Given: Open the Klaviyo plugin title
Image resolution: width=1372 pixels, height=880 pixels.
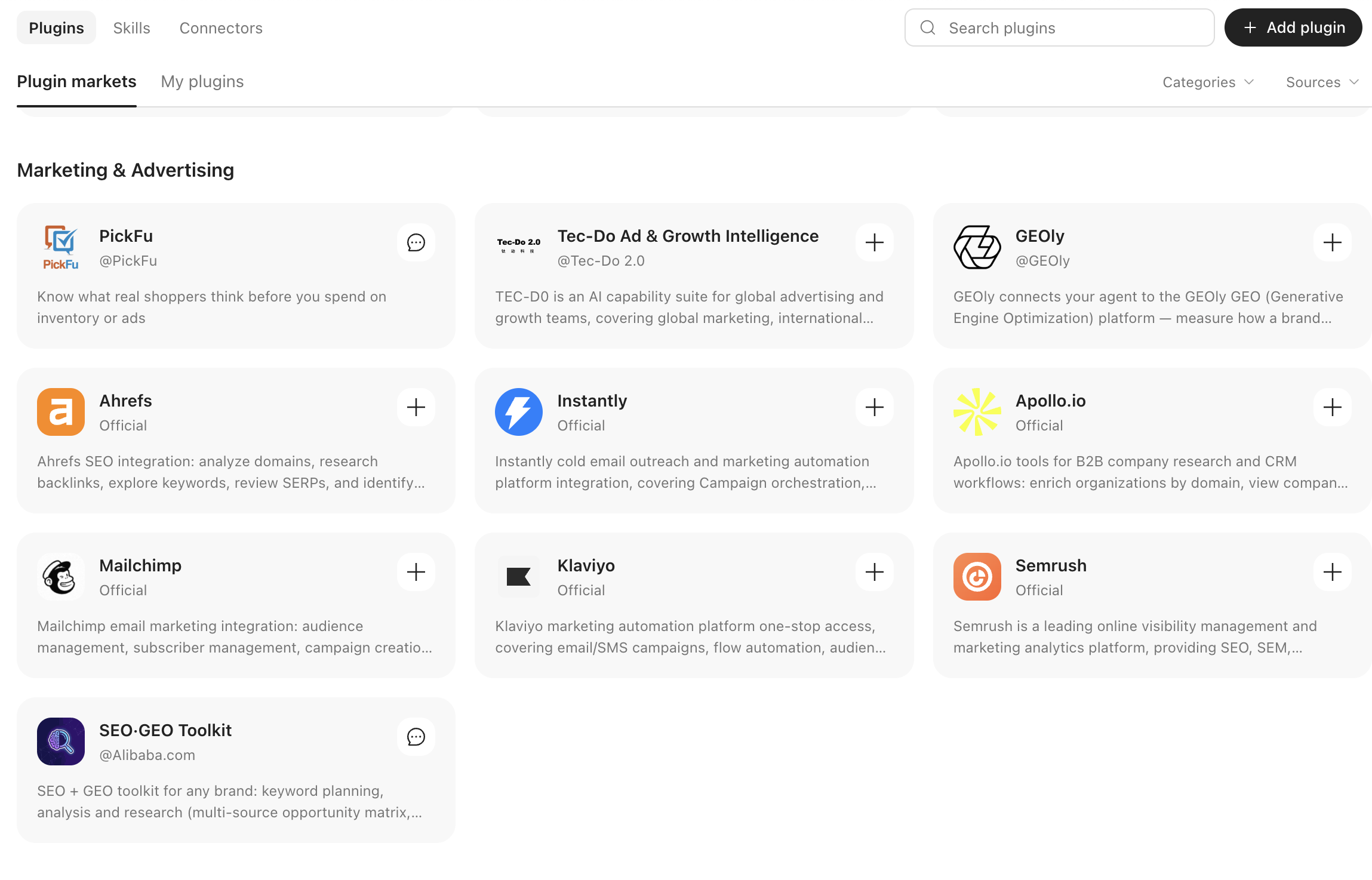Looking at the screenshot, I should (586, 565).
